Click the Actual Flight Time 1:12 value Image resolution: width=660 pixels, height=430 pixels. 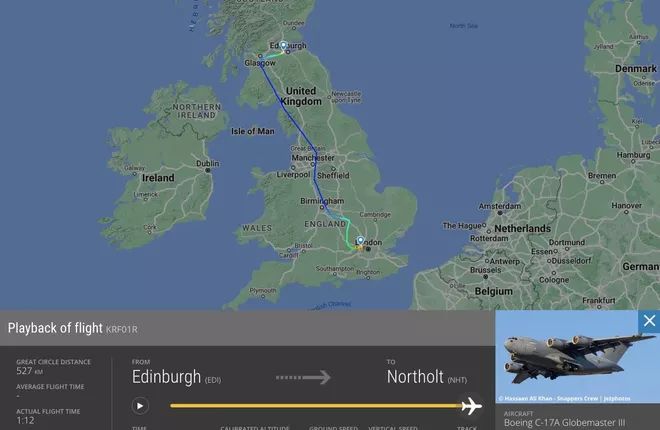pyautogui.click(x=25, y=420)
